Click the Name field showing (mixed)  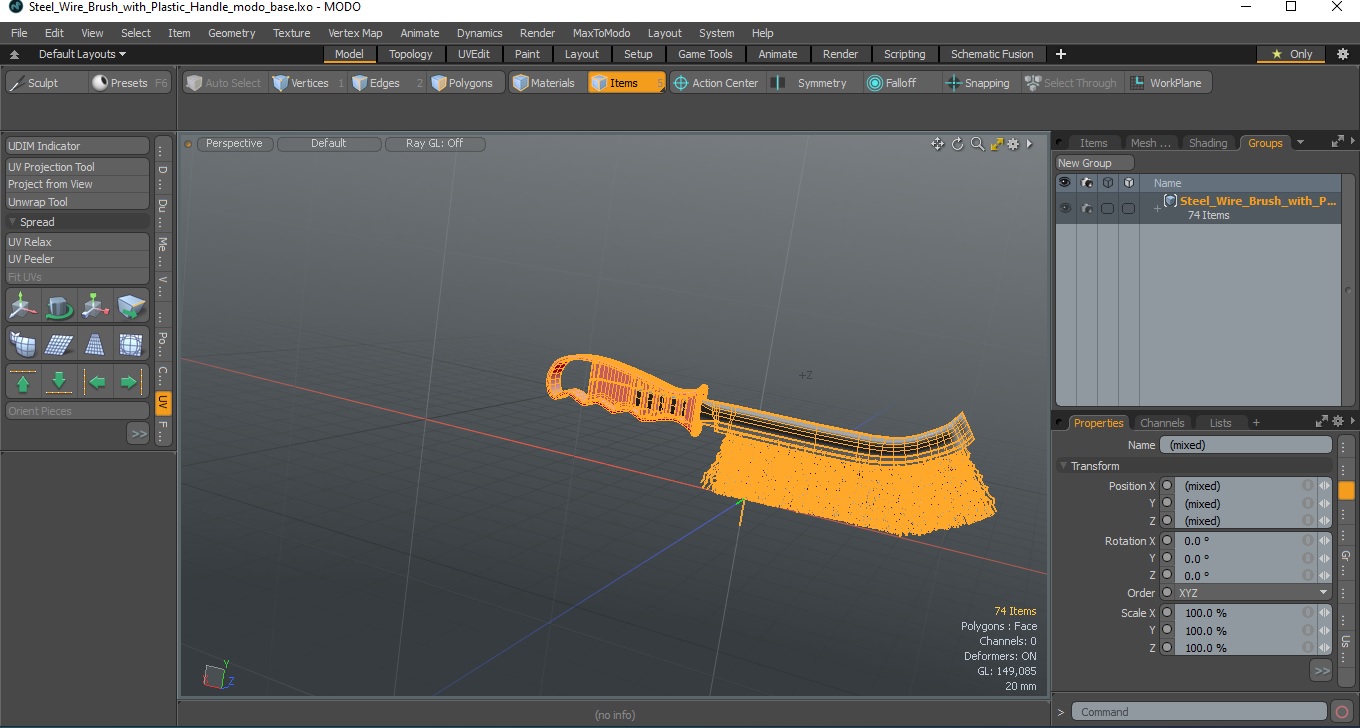(1245, 445)
